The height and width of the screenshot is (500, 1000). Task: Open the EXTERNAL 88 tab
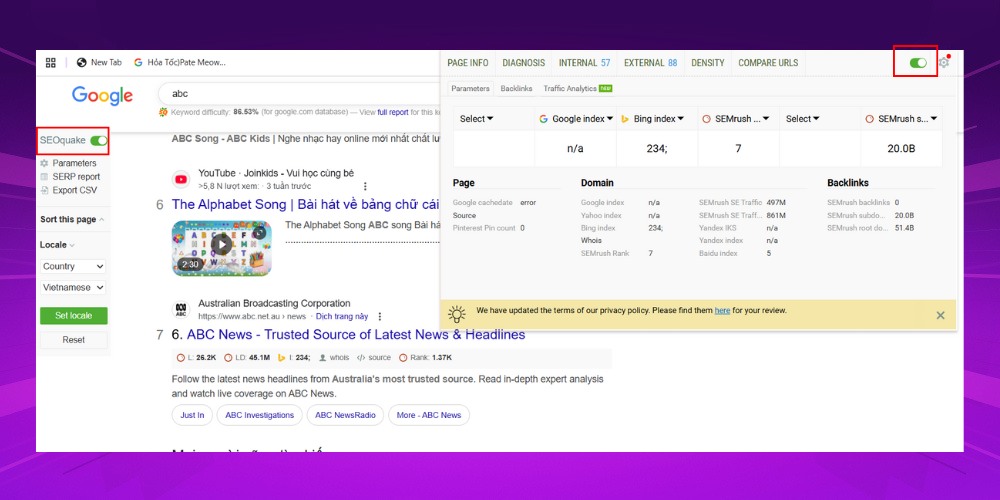coord(651,62)
